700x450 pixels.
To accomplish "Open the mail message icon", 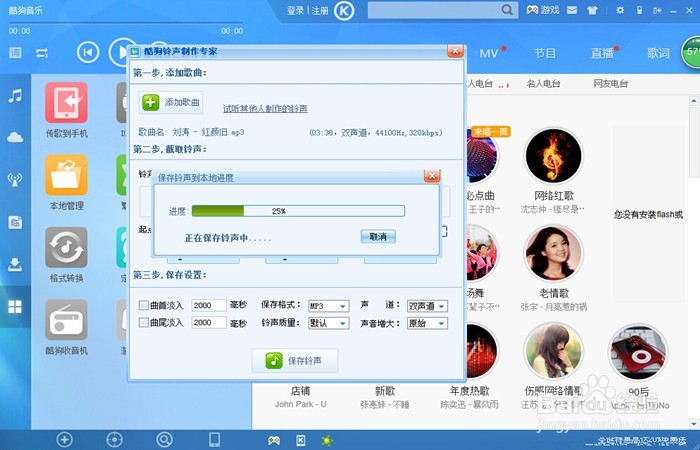I will click(572, 10).
